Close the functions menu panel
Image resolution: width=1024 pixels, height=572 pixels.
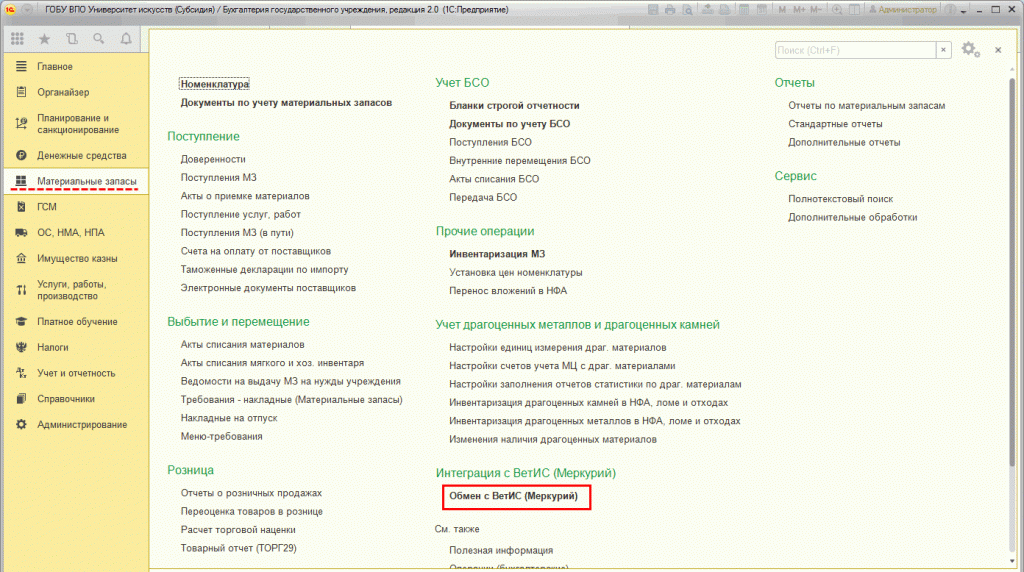(x=997, y=49)
